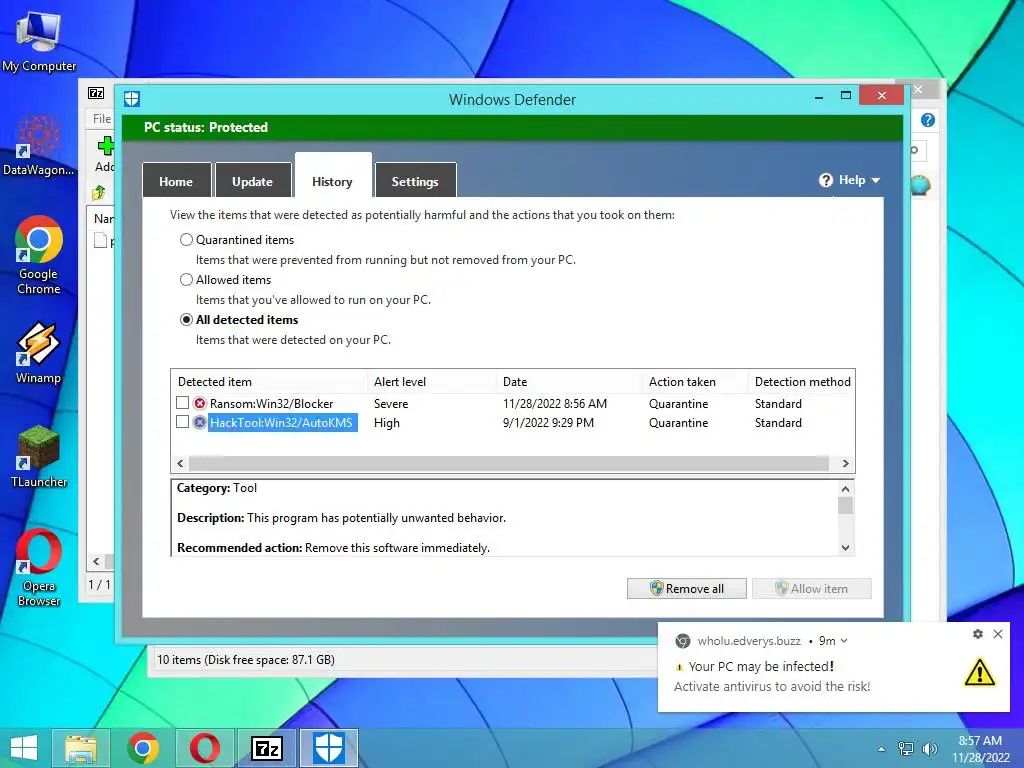Click '11/28/2022 8:56 AM' date cell
The image size is (1024, 768).
(x=554, y=404)
